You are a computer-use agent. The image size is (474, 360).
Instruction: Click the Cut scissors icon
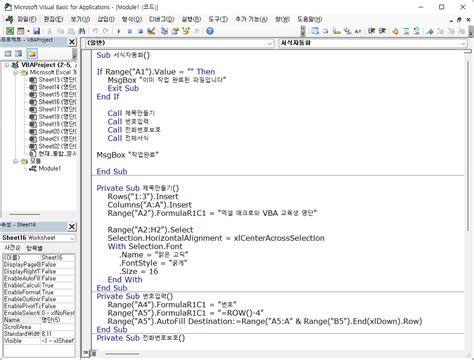click(x=50, y=31)
